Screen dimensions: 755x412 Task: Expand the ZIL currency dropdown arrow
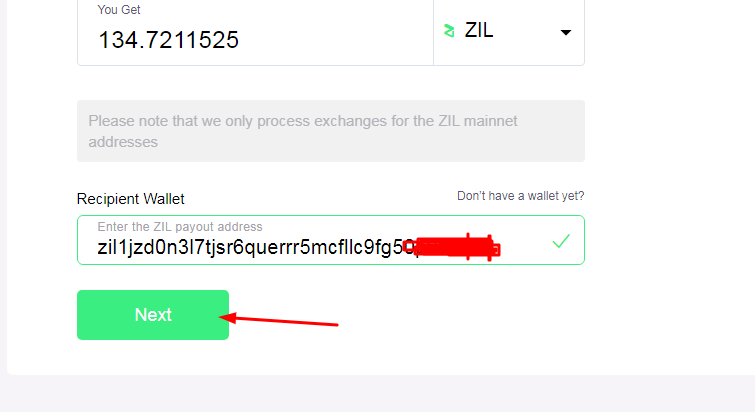(566, 33)
